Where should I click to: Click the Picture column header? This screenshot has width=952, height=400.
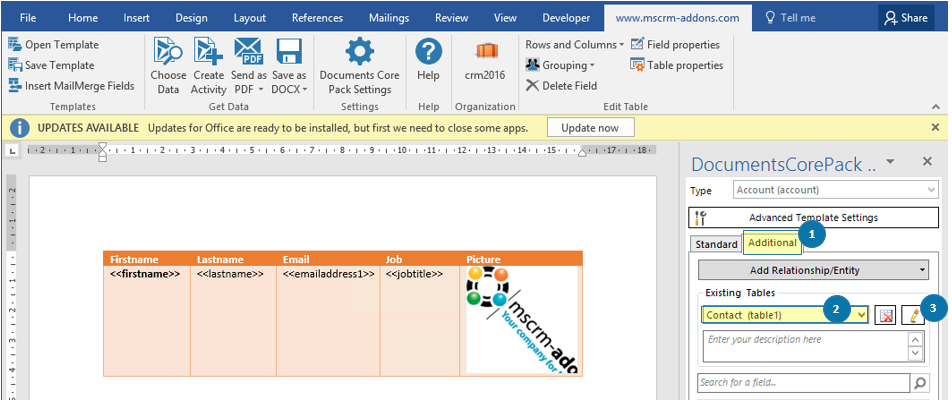(483, 259)
